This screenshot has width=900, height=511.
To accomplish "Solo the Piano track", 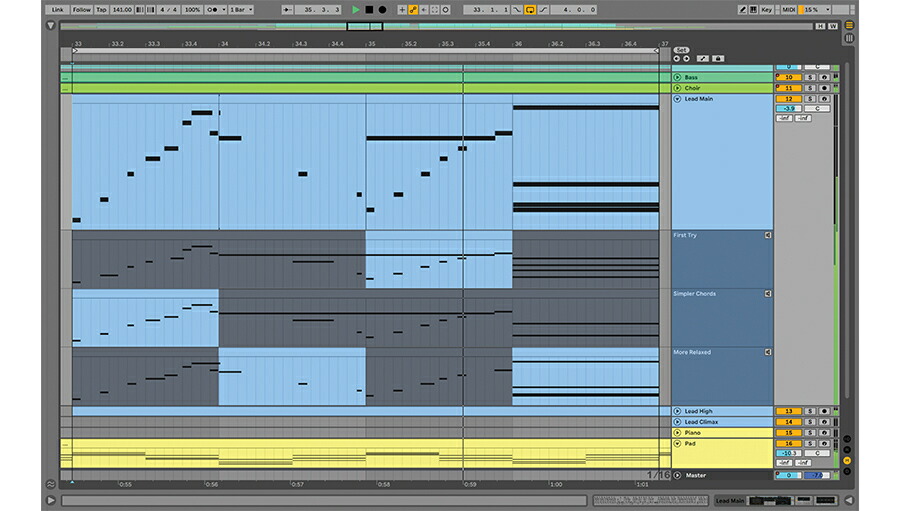I will 810,432.
